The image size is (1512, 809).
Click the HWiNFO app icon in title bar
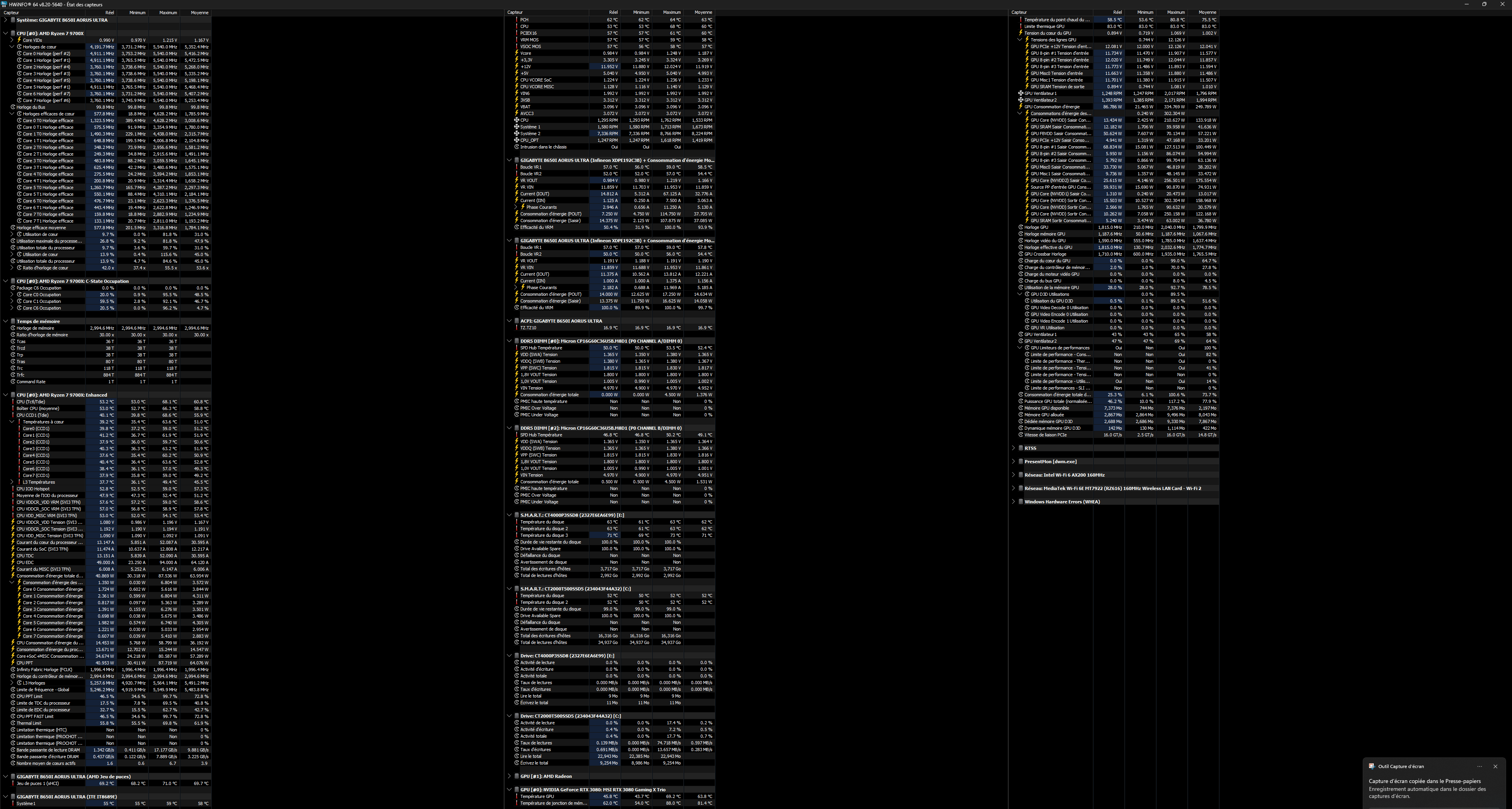4,4
